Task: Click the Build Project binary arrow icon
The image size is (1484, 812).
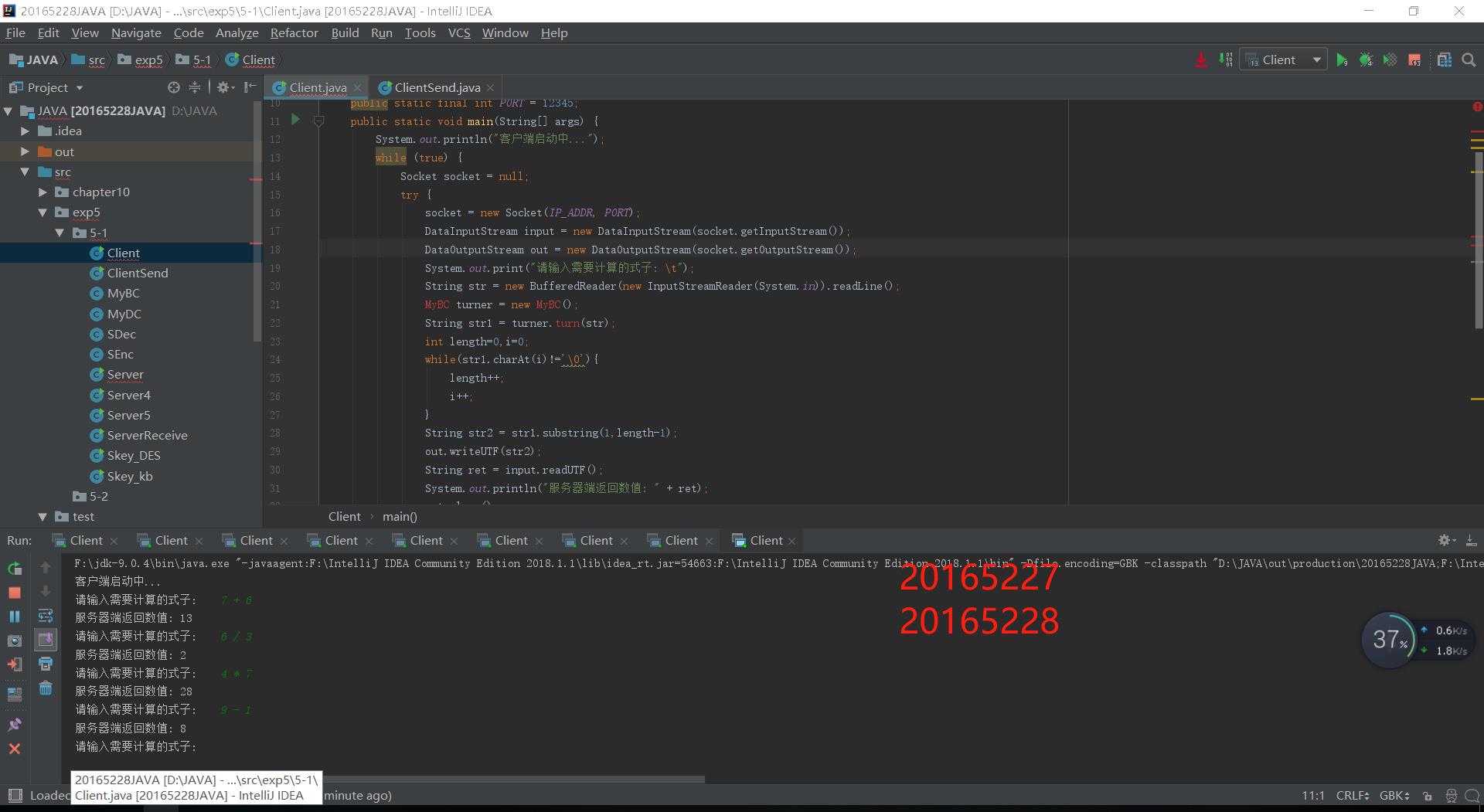Action: point(1226,59)
